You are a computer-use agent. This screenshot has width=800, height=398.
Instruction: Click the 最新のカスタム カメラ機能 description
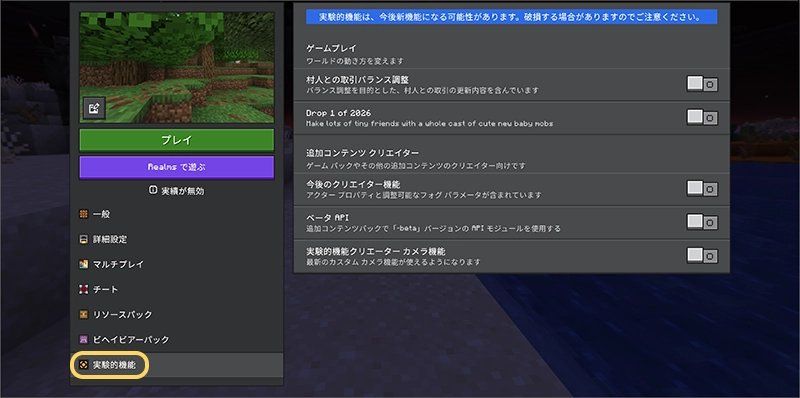click(x=393, y=262)
